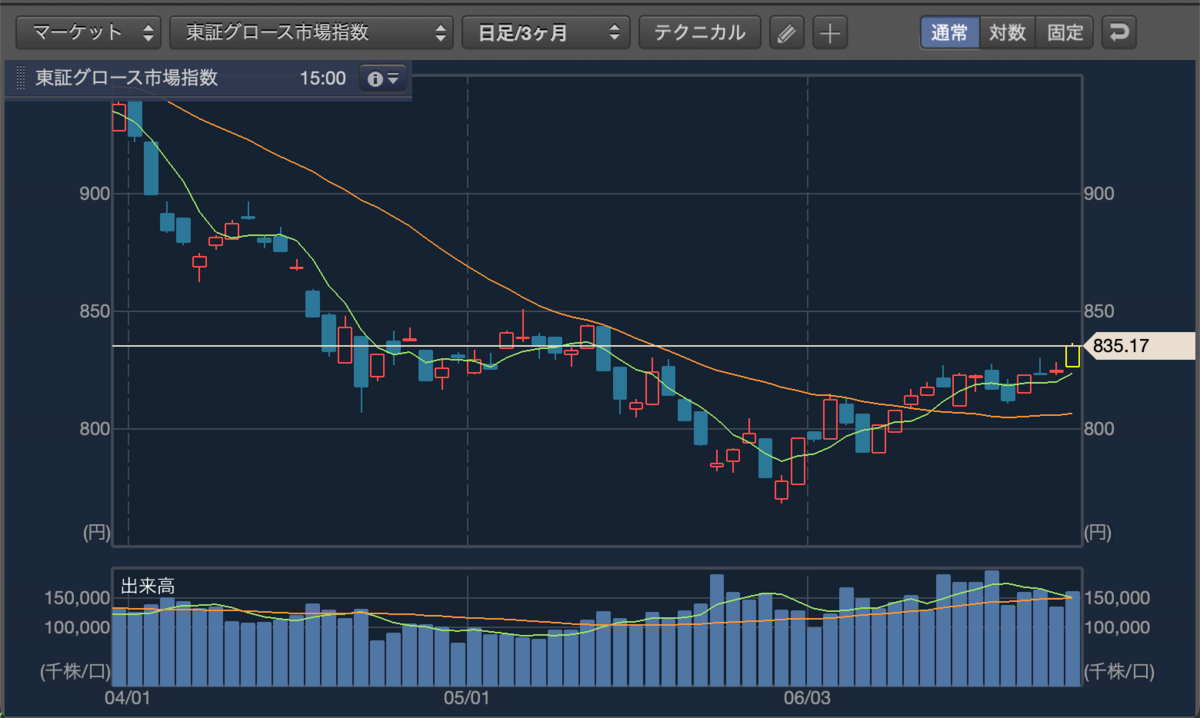Open the 東証グロース市場指数 symbol dropdown
This screenshot has height=718, width=1200.
[312, 32]
